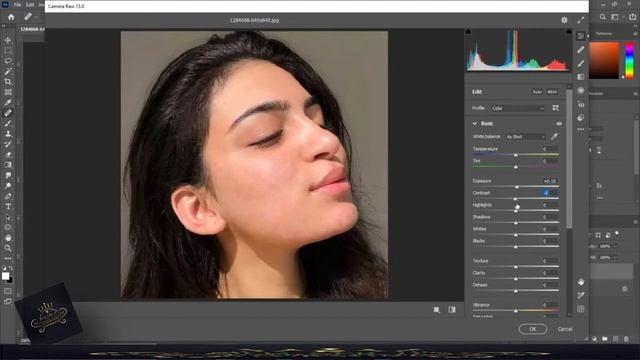Click the Temperature slider handle

516,155
